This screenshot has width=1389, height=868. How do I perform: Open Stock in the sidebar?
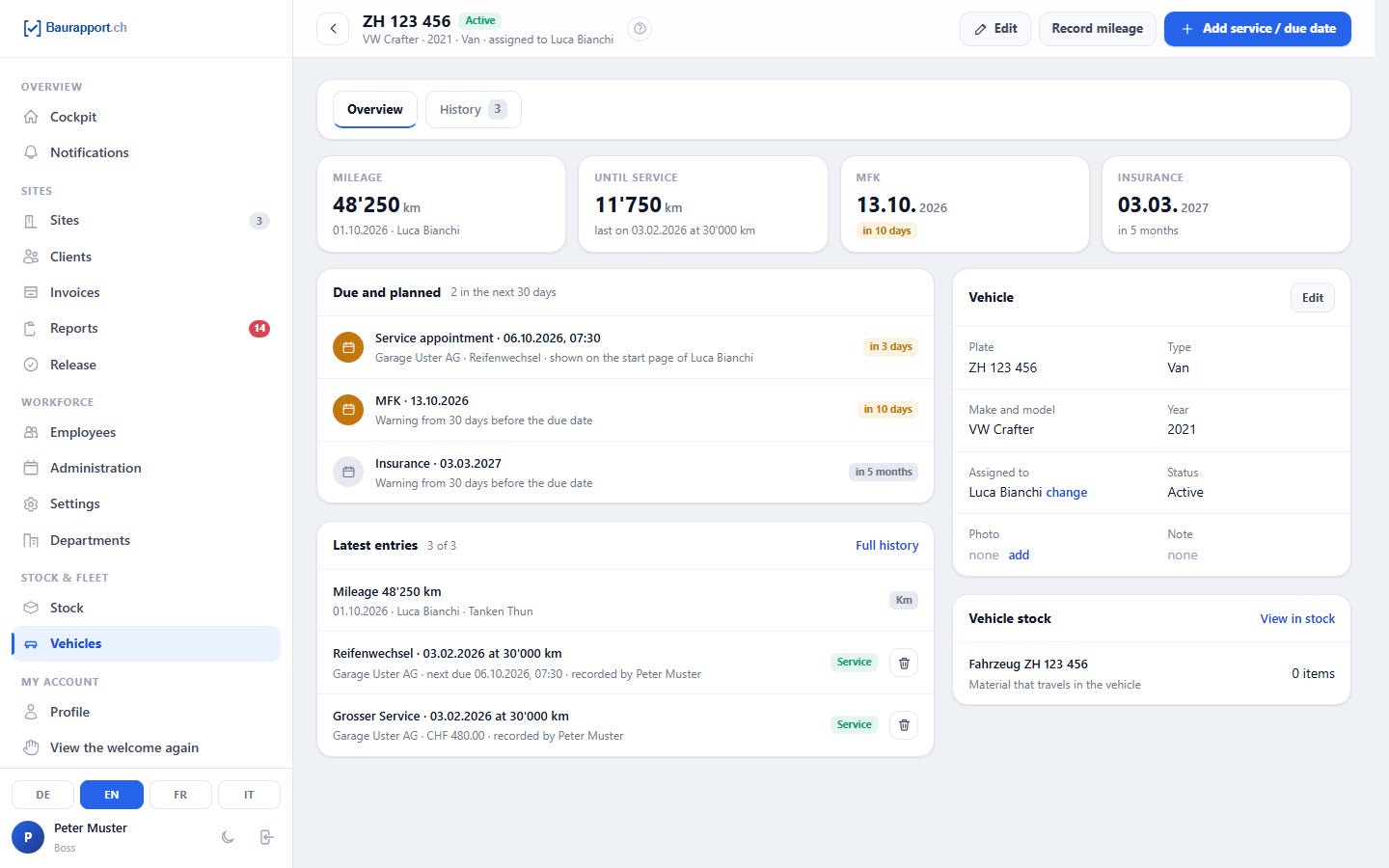point(146,608)
